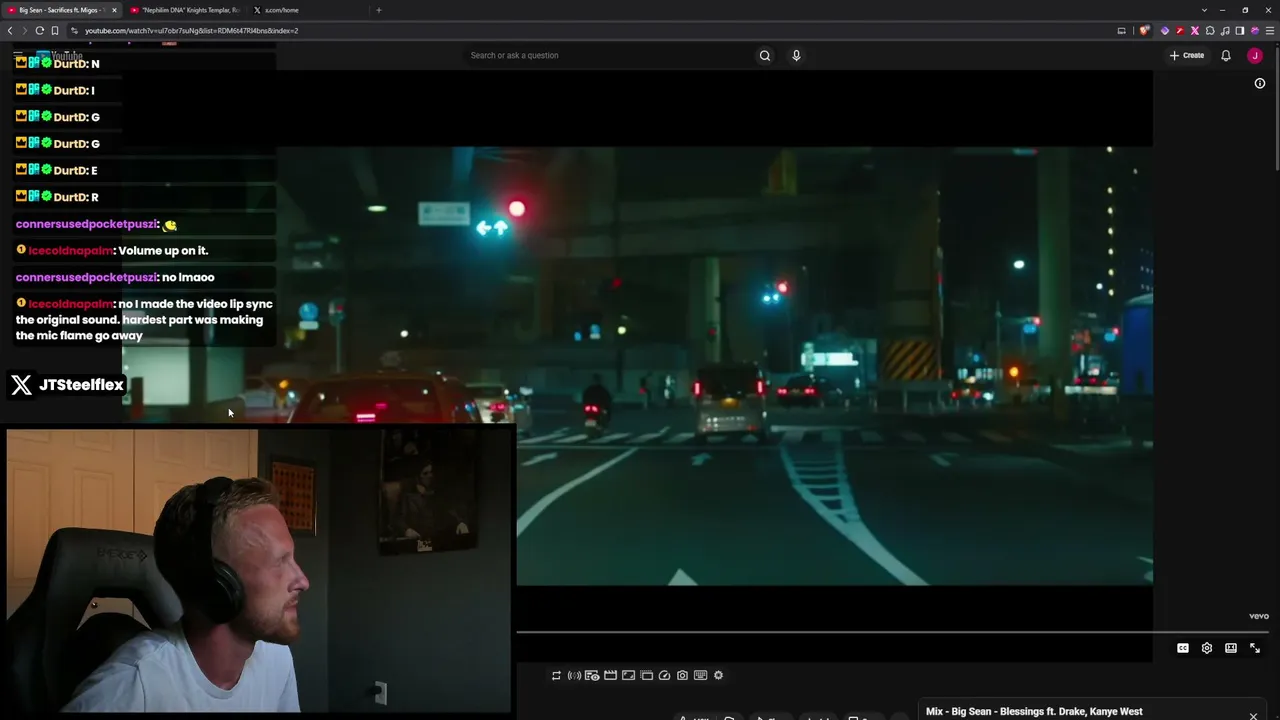
Task: Click the vevo logo on the video
Action: [1259, 616]
